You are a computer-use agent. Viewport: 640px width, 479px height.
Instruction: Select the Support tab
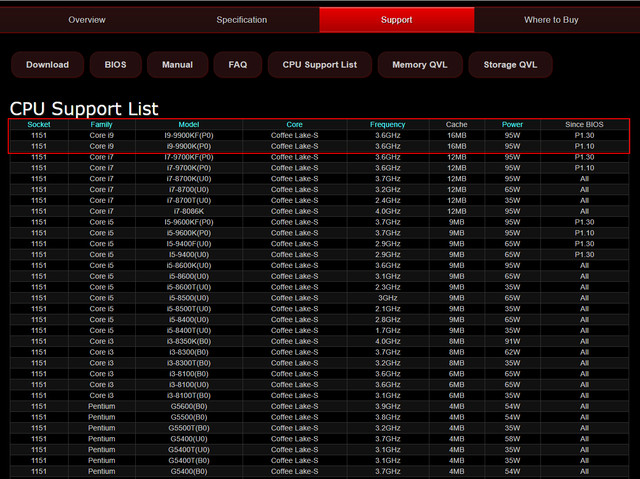coord(397,20)
